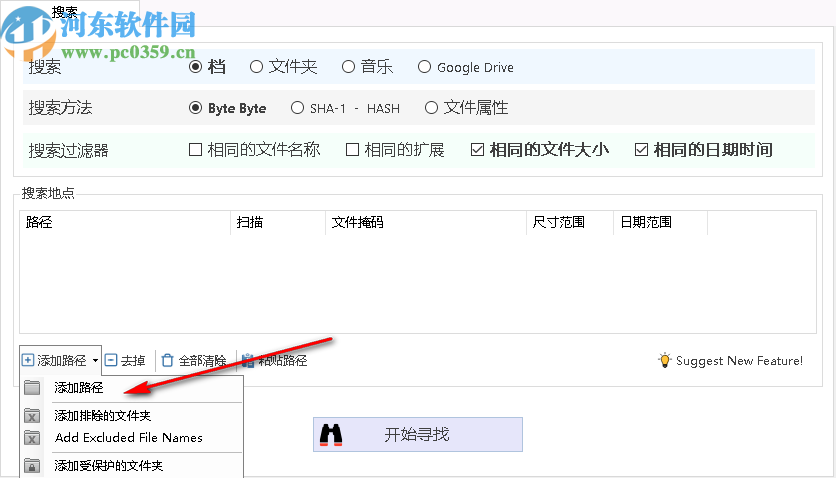Collapse the 添加路径 dropdown arrow
This screenshot has width=836, height=478.
tap(95, 361)
